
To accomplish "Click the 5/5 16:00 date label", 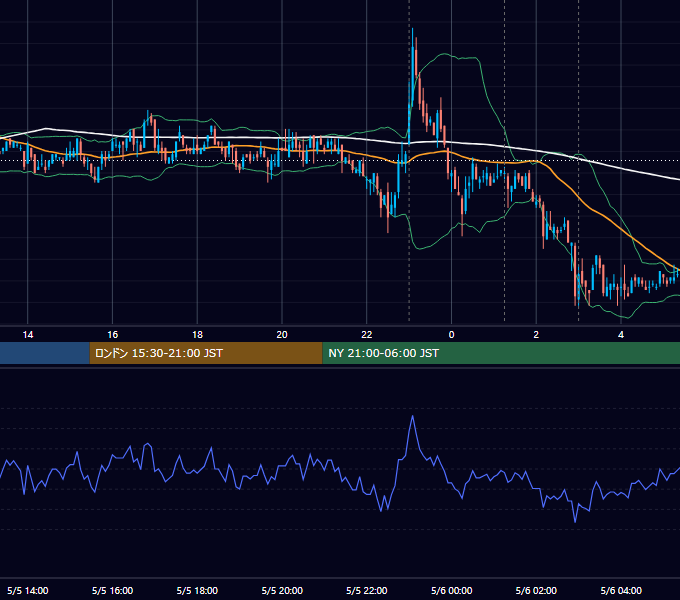I will (112, 590).
